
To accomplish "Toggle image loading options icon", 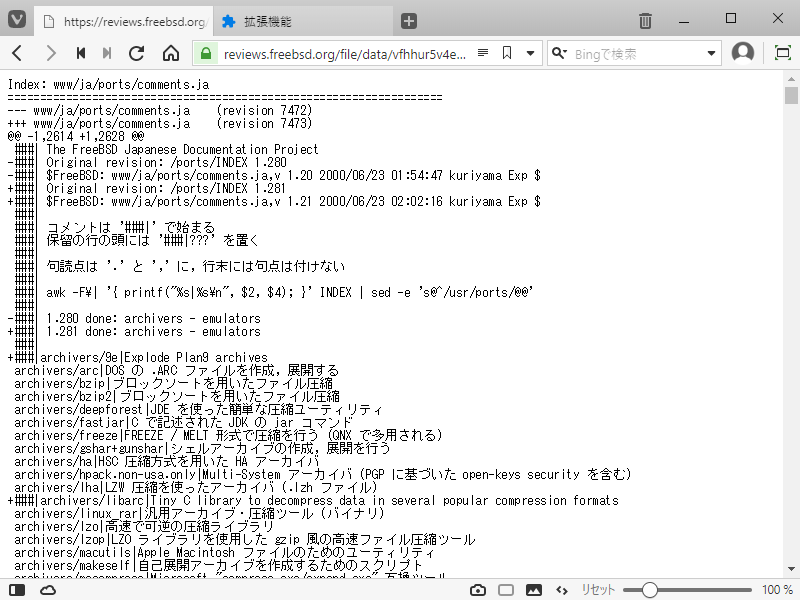I will [x=534, y=590].
